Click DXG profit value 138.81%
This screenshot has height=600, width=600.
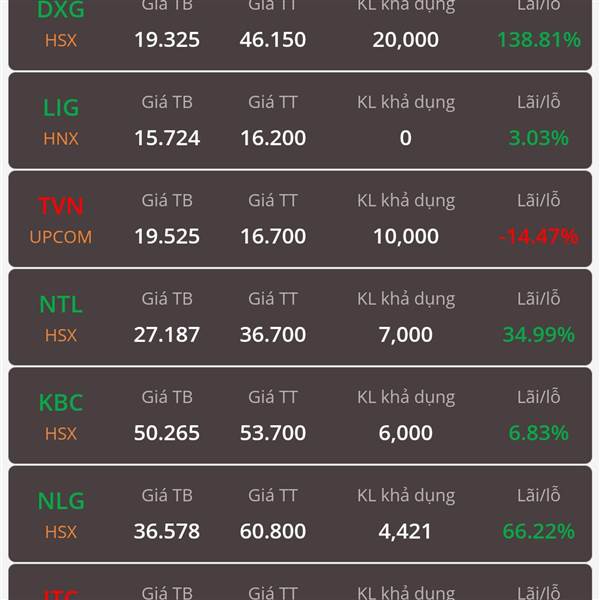[539, 40]
